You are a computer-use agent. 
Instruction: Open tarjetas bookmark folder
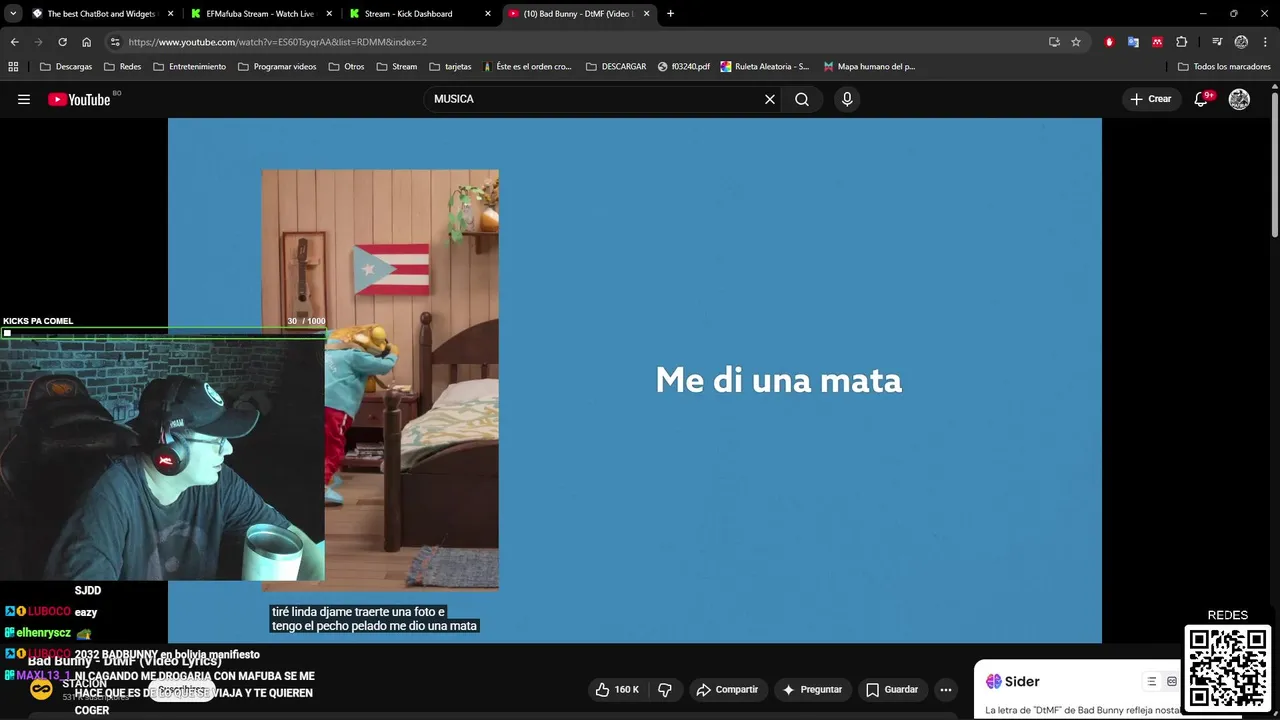click(450, 67)
